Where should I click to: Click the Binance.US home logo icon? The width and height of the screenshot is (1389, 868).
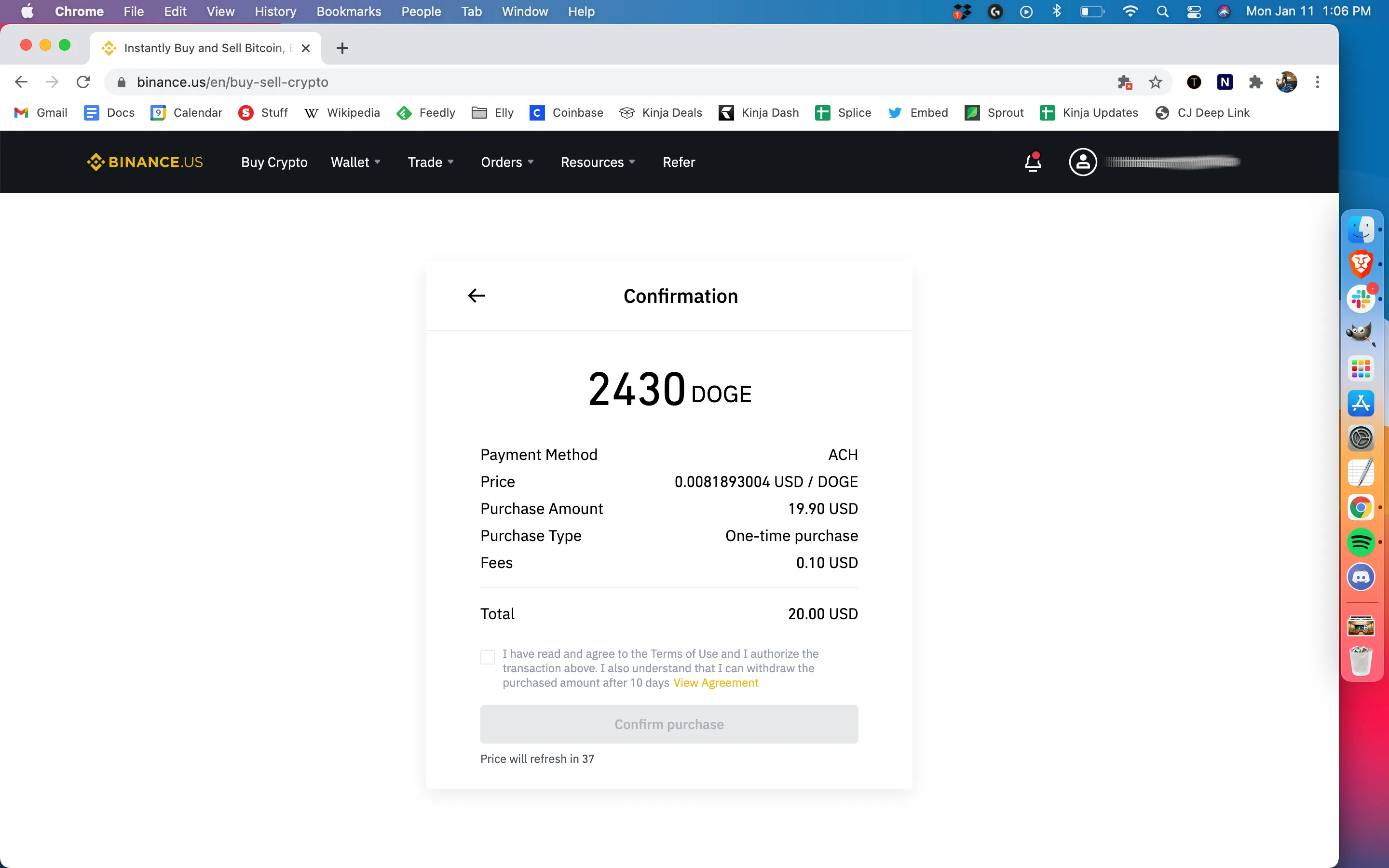pyautogui.click(x=144, y=161)
